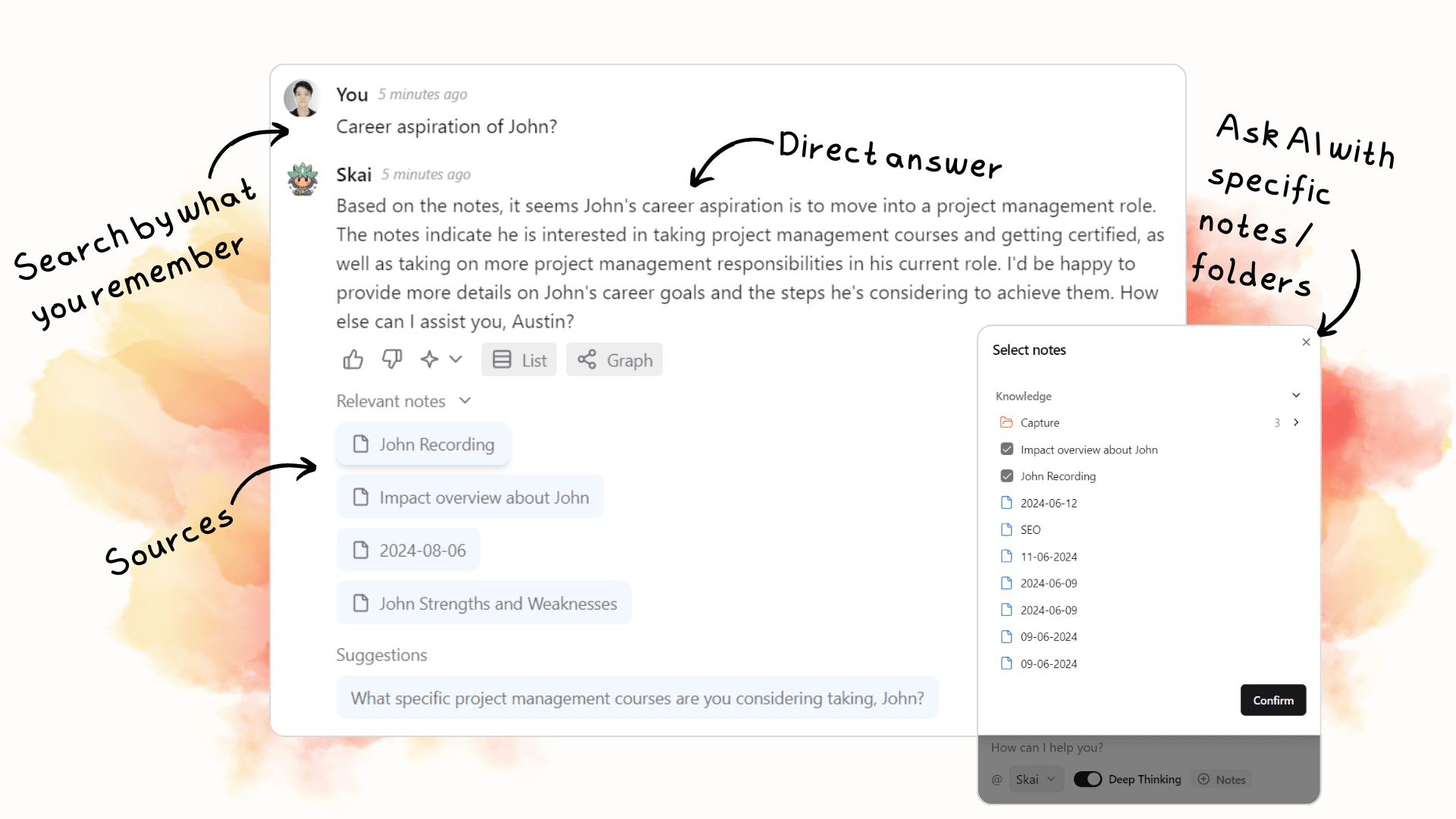This screenshot has height=819, width=1456.
Task: Uncheck Impact overview about John checkbox
Action: coord(1007,449)
